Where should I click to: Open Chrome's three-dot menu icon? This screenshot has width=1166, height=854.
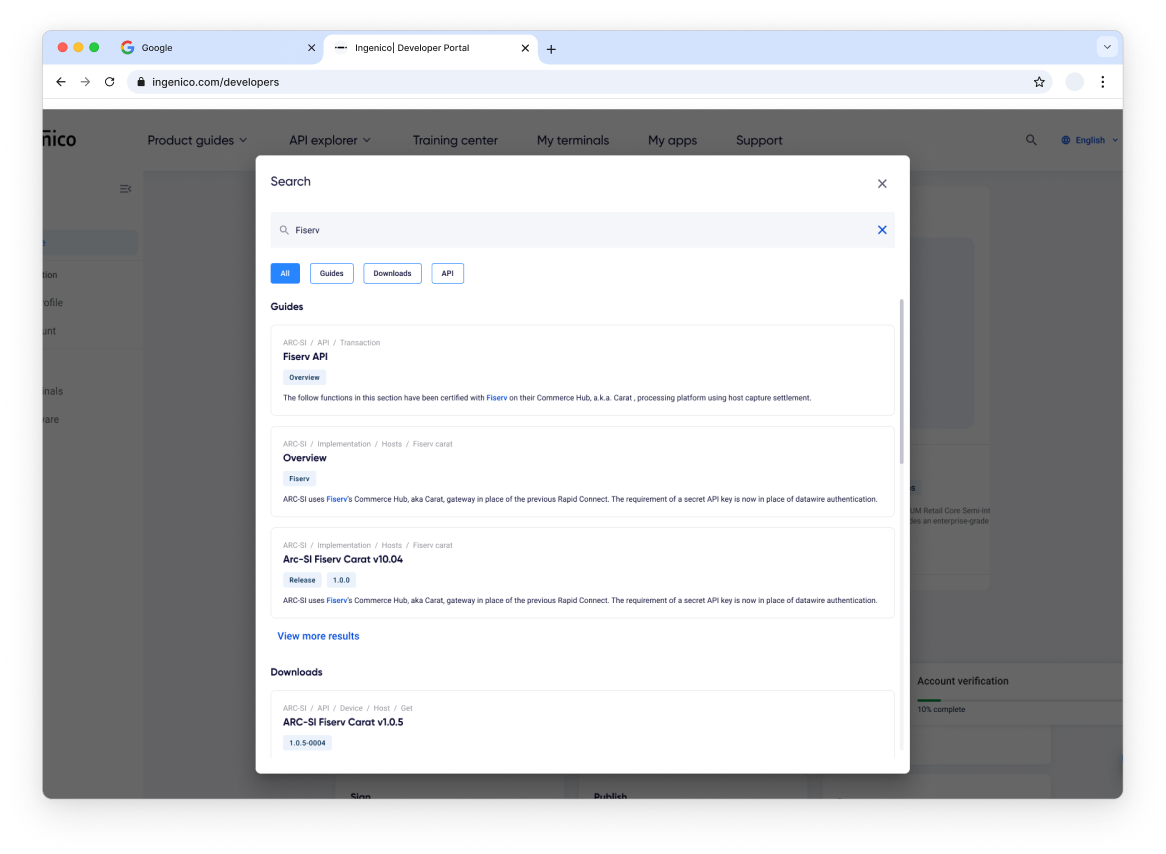point(1102,82)
